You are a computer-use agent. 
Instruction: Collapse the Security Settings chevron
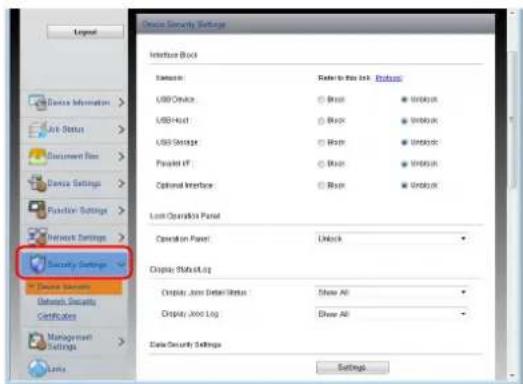(121, 265)
